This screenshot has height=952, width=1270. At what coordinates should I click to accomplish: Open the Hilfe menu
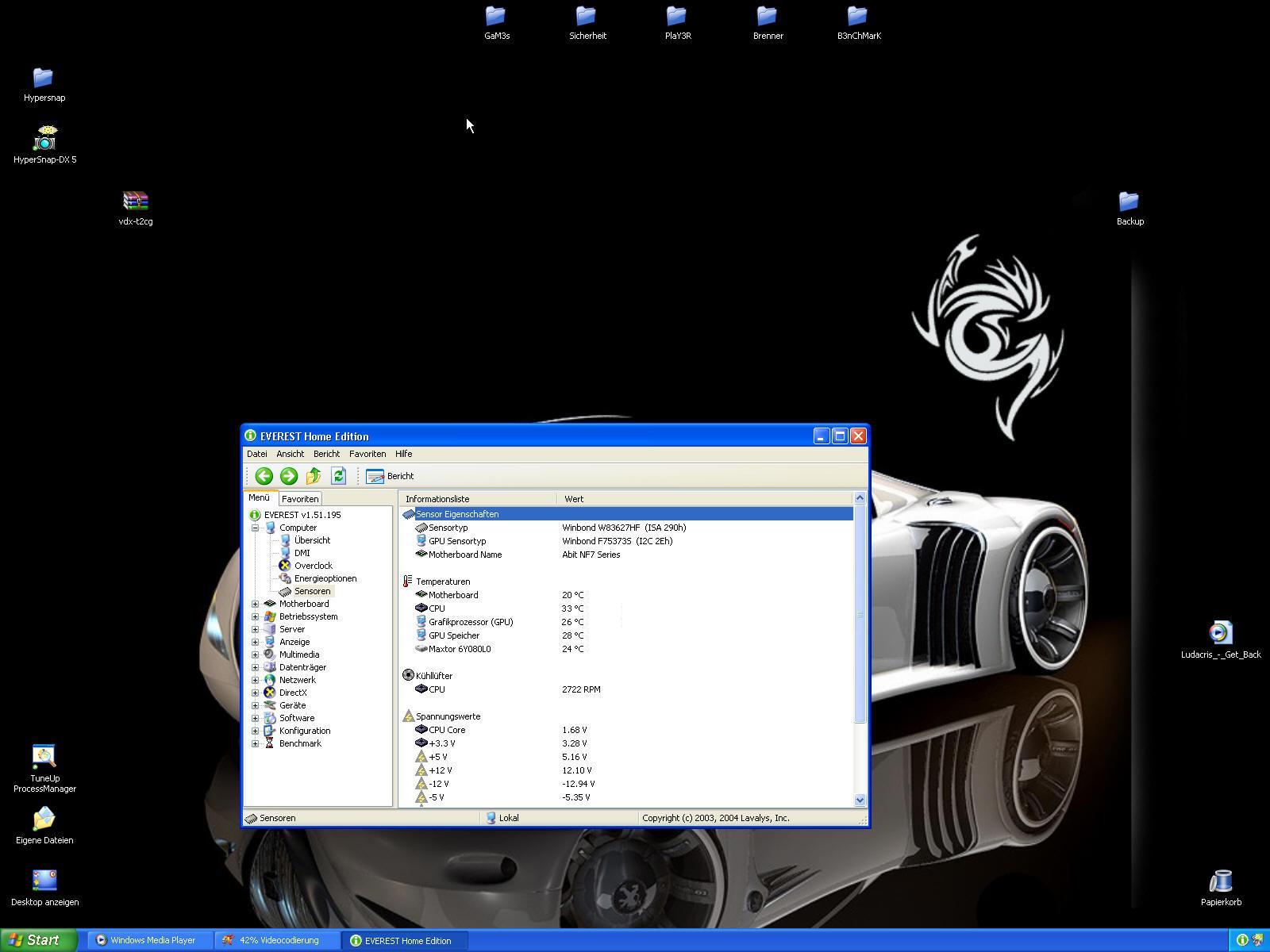point(403,454)
